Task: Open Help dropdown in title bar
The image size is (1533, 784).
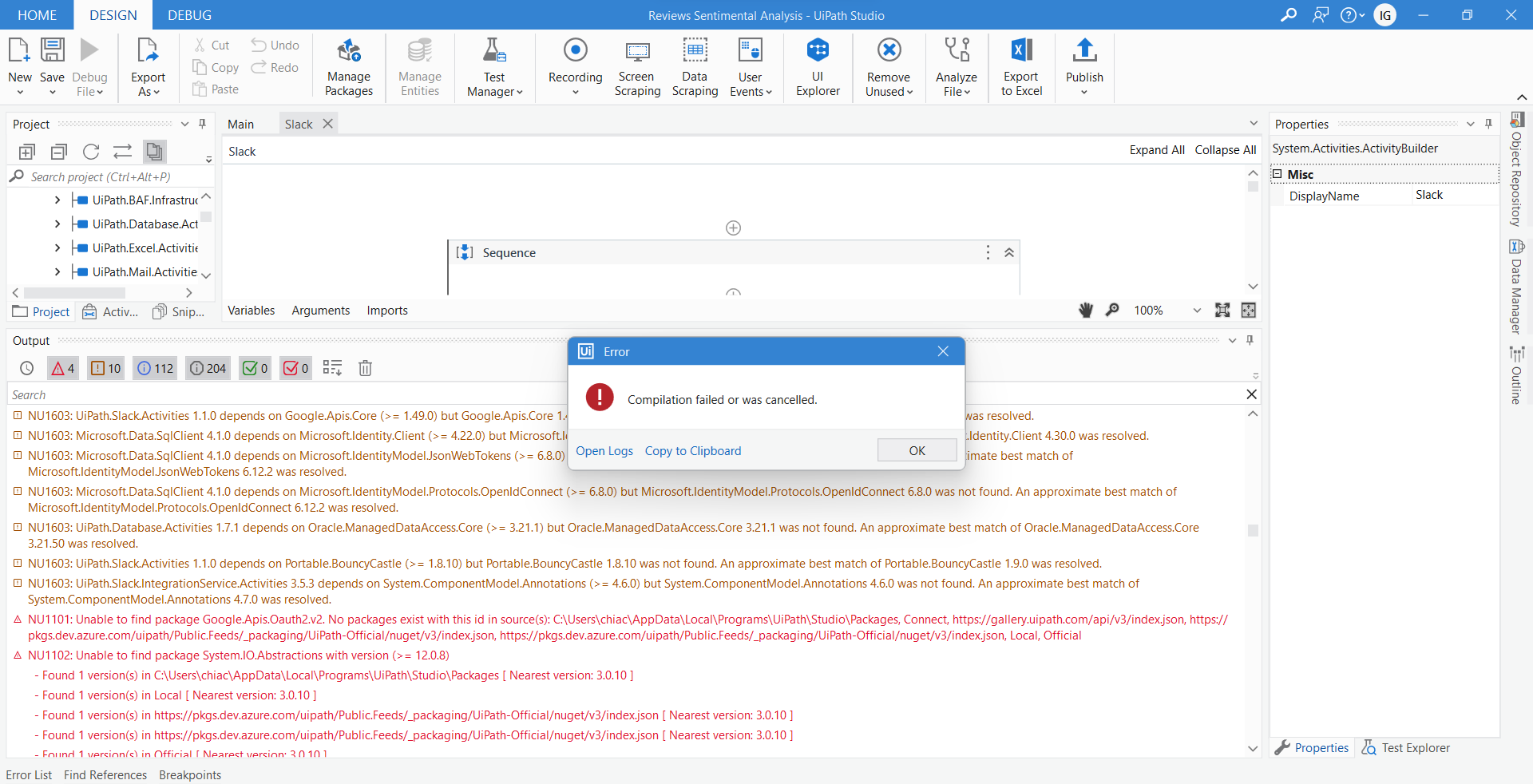Action: point(1353,15)
